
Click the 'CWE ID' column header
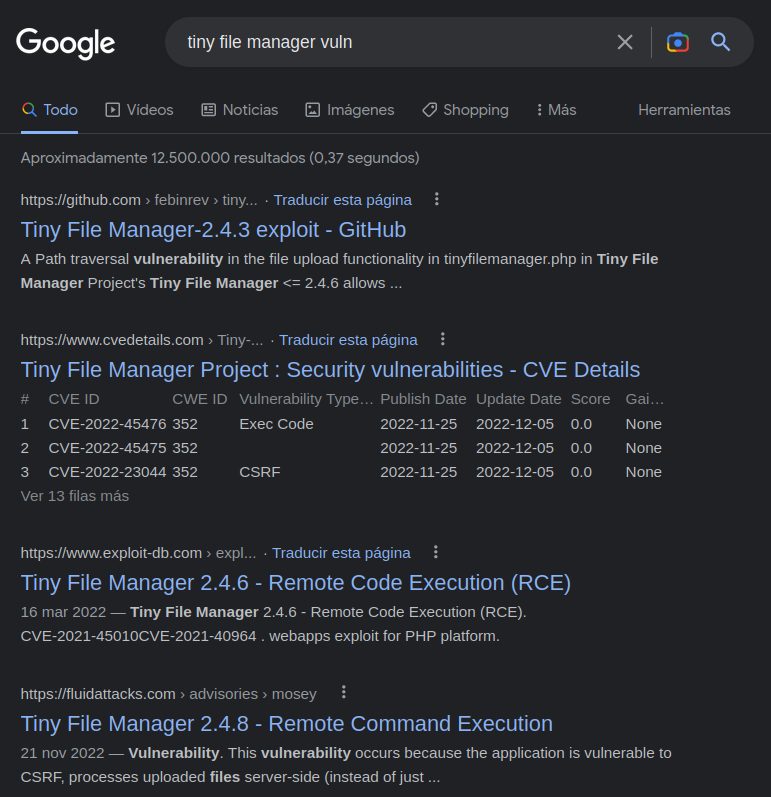click(200, 399)
